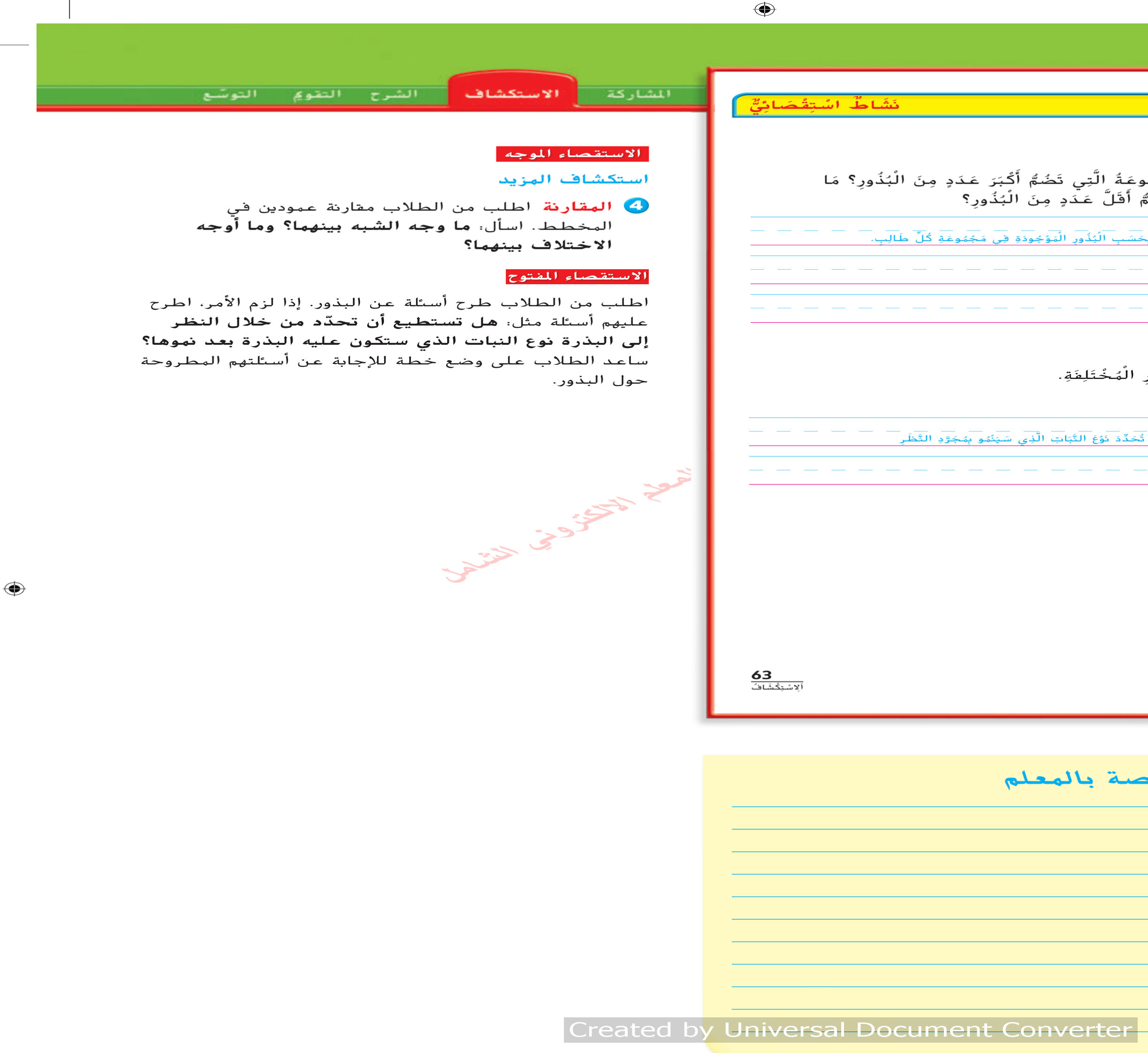
Task: Click the final line حول البذور
Action: 600,380
